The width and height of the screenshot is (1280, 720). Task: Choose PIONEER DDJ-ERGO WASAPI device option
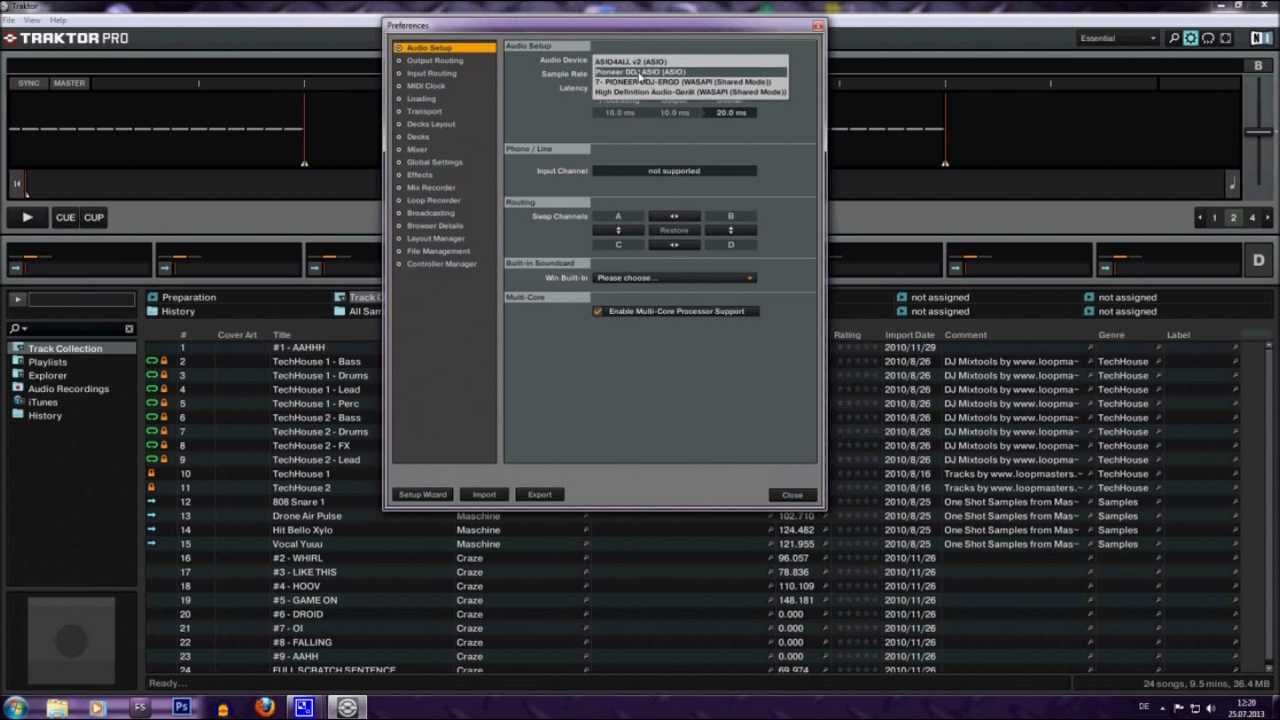click(x=690, y=82)
